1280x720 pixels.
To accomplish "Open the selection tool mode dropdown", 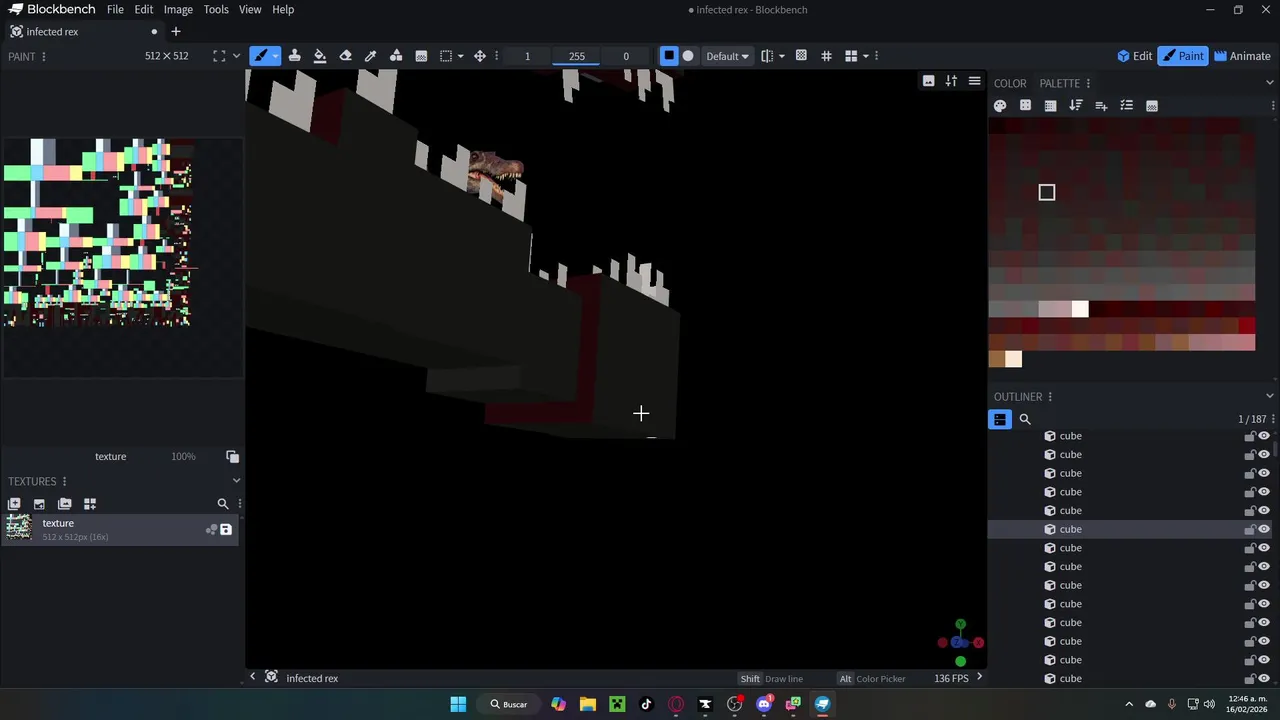I will 460,56.
